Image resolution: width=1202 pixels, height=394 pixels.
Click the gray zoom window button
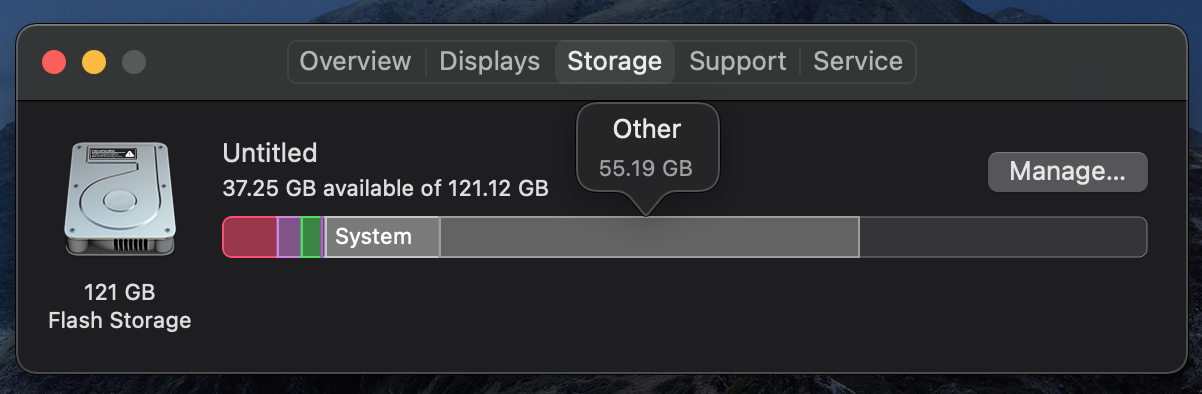(x=134, y=62)
